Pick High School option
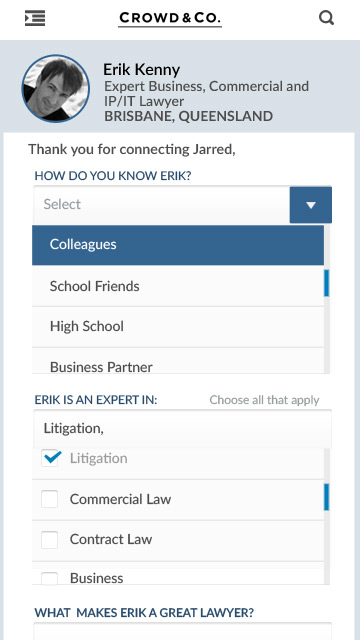This screenshot has width=360, height=640. (178, 327)
